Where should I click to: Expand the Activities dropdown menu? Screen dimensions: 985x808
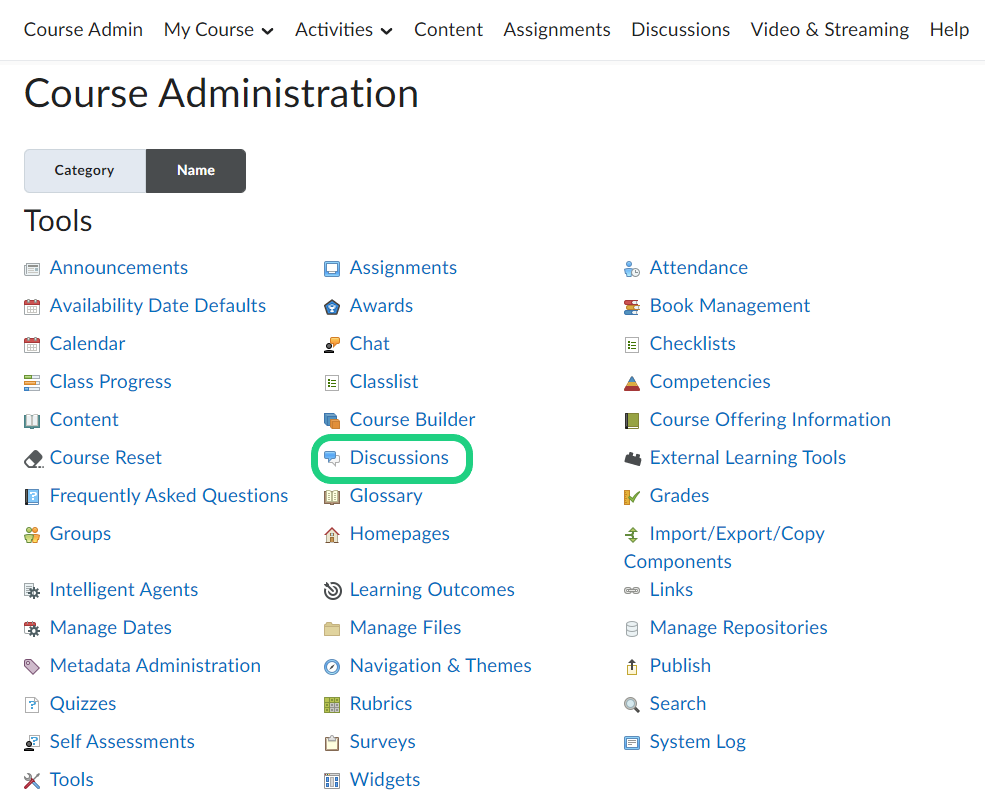tap(343, 30)
